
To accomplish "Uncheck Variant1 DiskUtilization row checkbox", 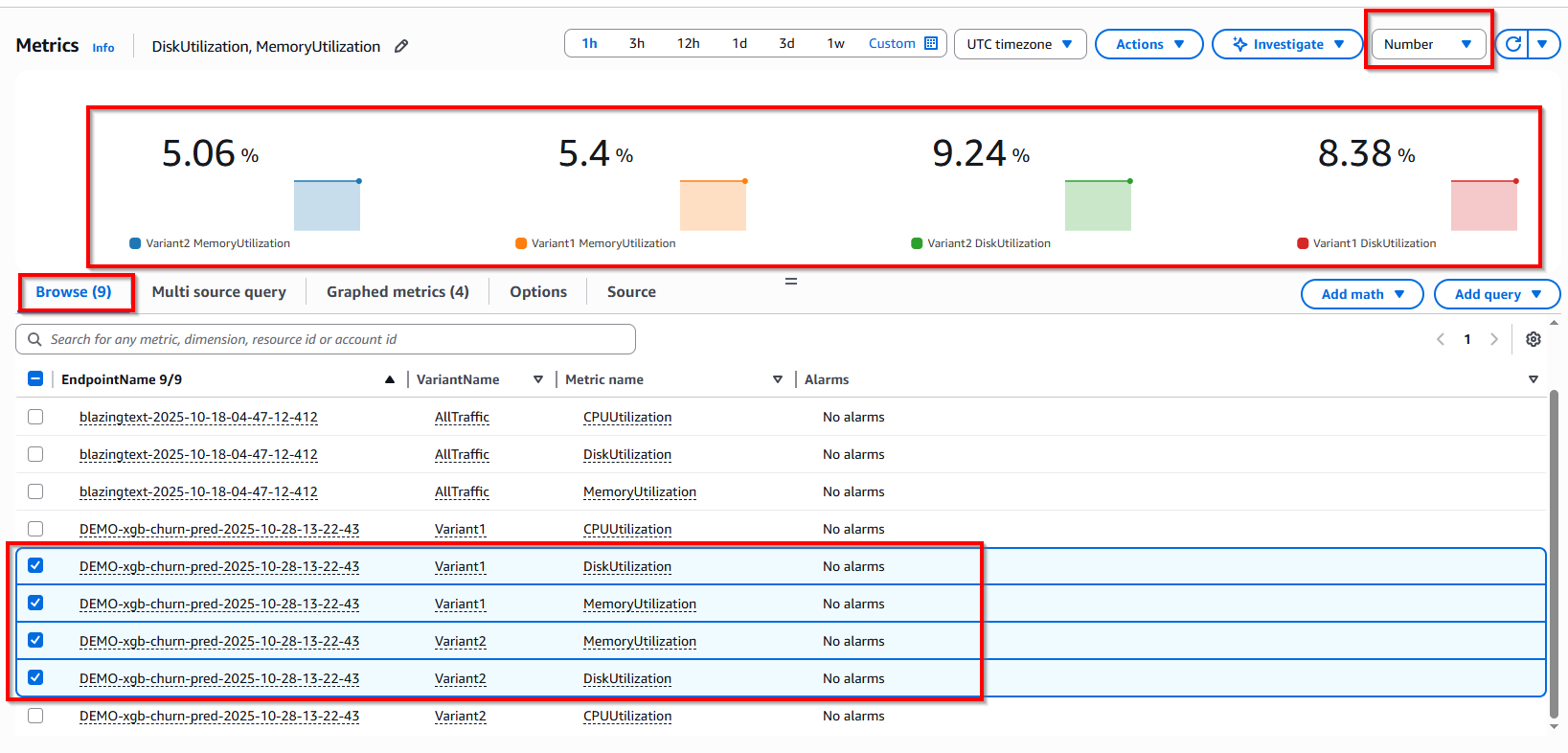I will pyautogui.click(x=35, y=566).
